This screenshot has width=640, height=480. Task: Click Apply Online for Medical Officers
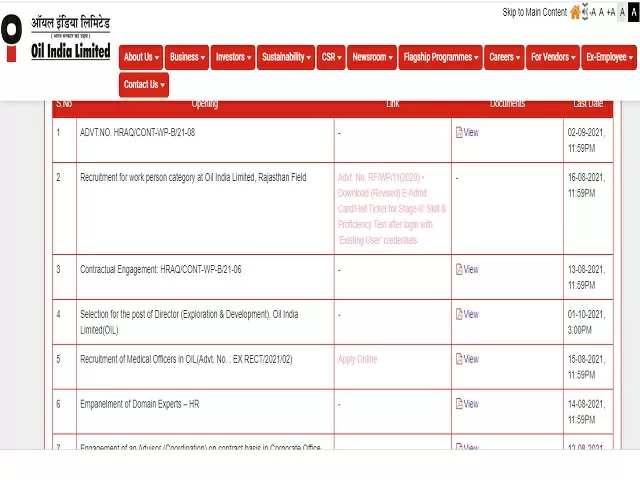coord(358,359)
